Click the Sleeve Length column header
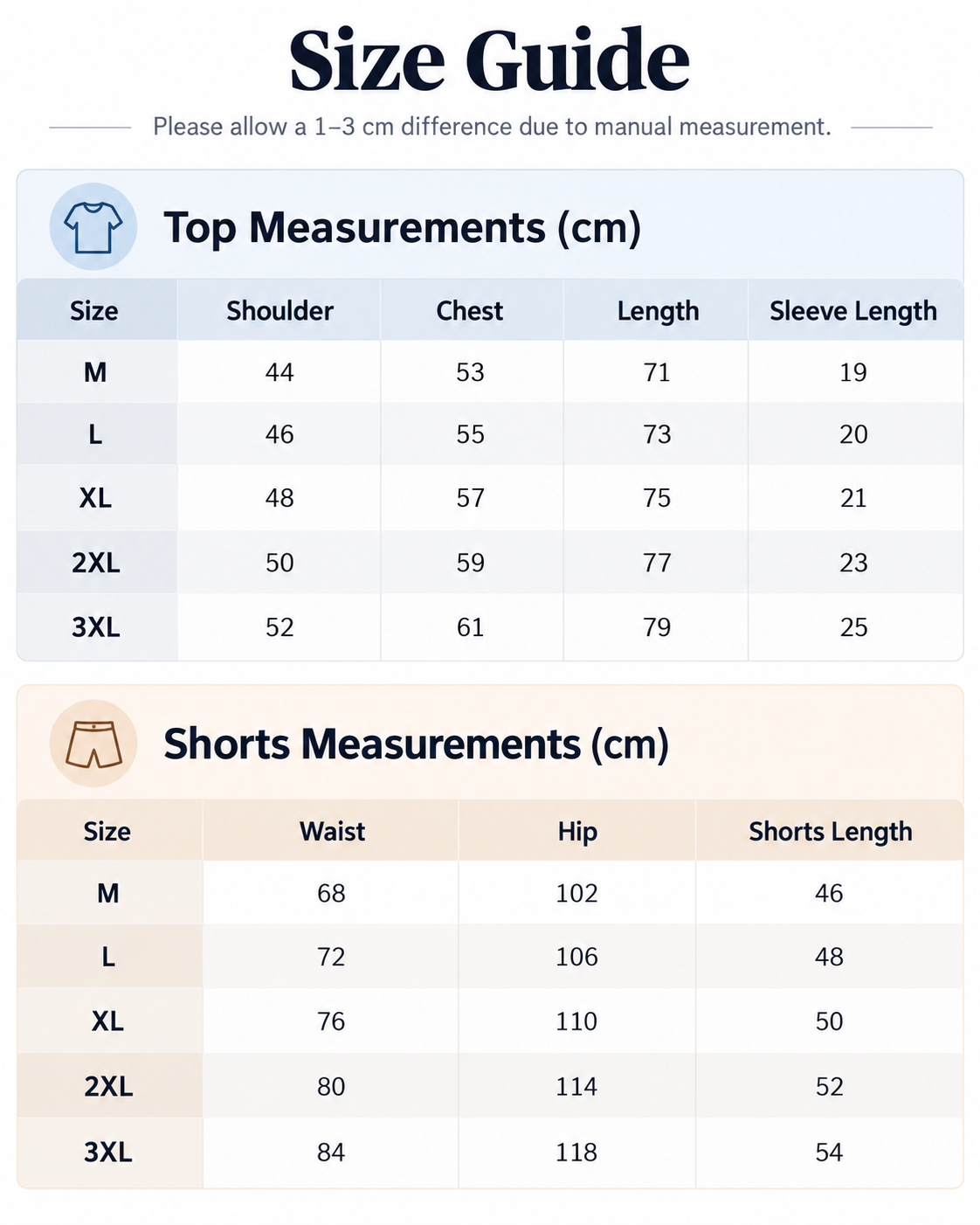Screen dimensions: 980x1225 tap(853, 311)
